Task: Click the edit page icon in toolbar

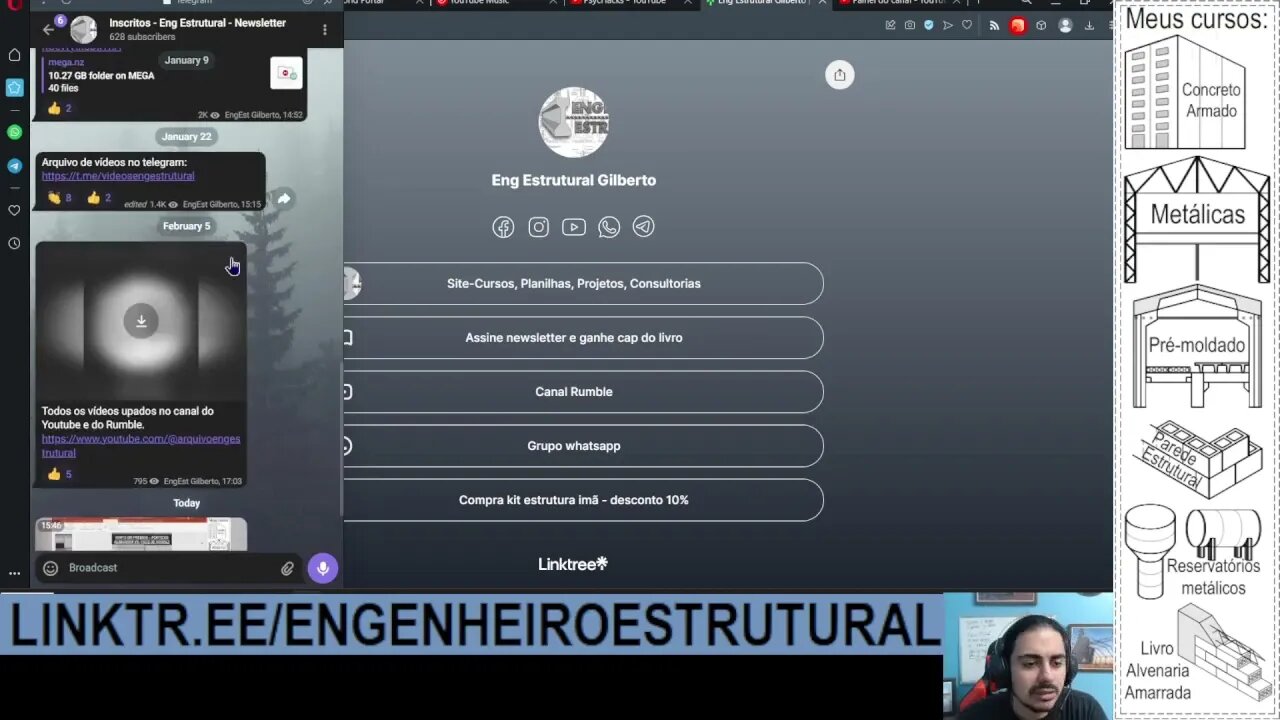Action: coord(890,25)
